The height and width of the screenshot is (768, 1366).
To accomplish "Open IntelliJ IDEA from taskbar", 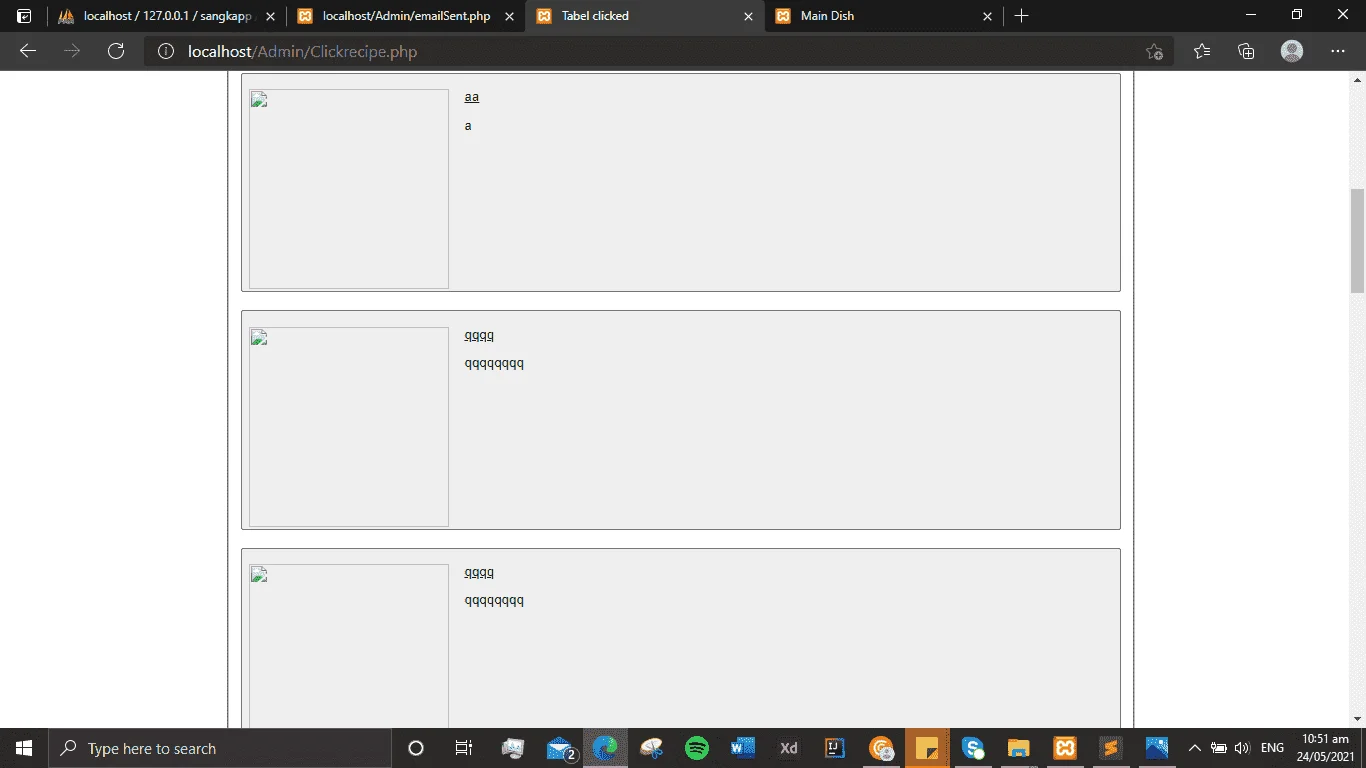I will [x=835, y=748].
